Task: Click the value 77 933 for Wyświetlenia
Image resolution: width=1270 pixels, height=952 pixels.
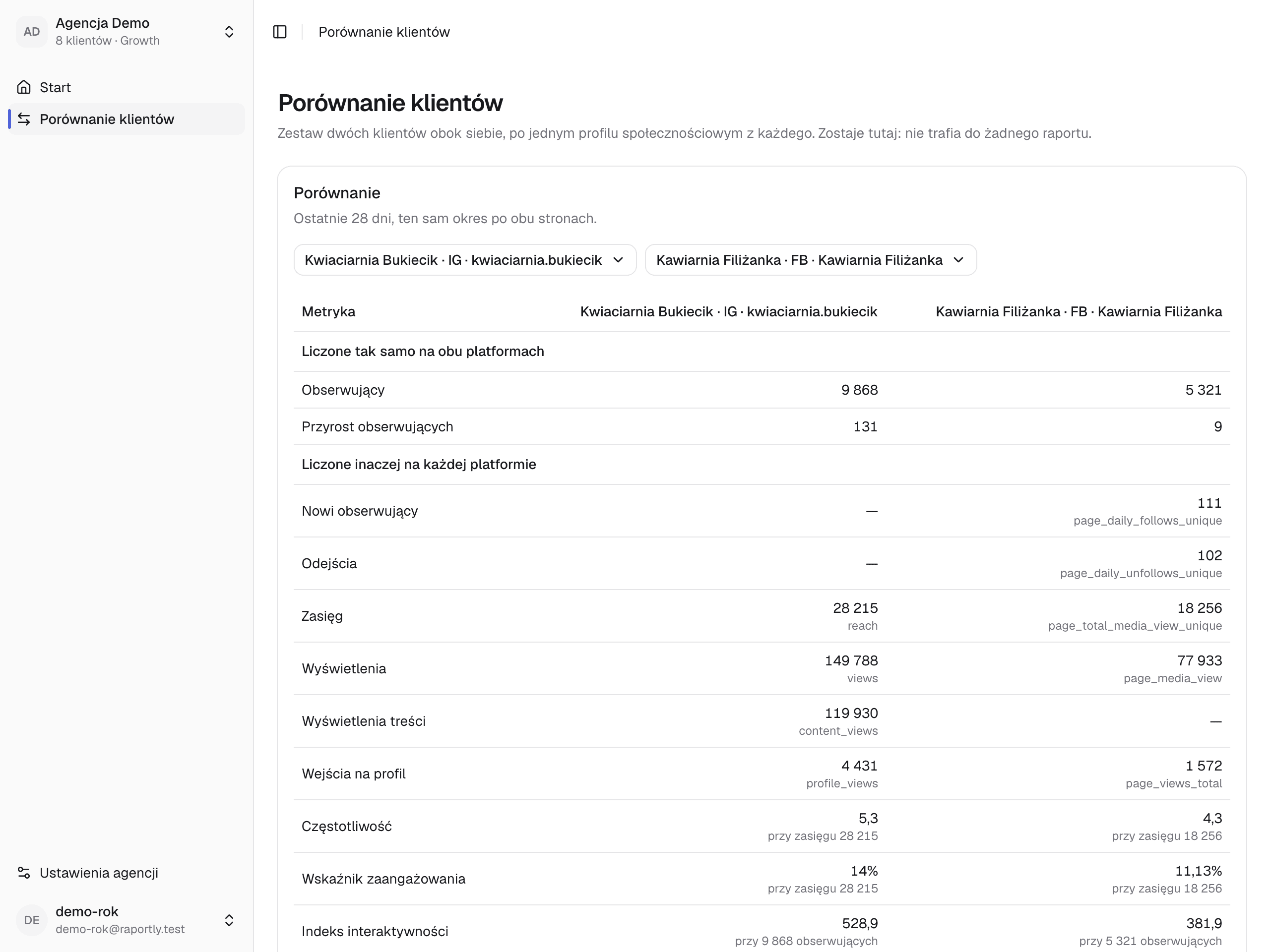Action: coord(1200,660)
